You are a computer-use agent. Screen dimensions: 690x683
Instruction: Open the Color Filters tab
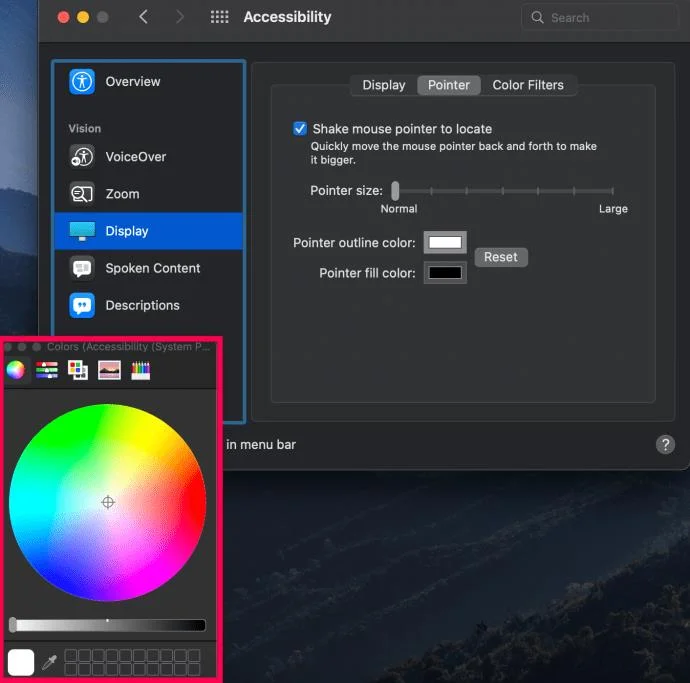528,85
